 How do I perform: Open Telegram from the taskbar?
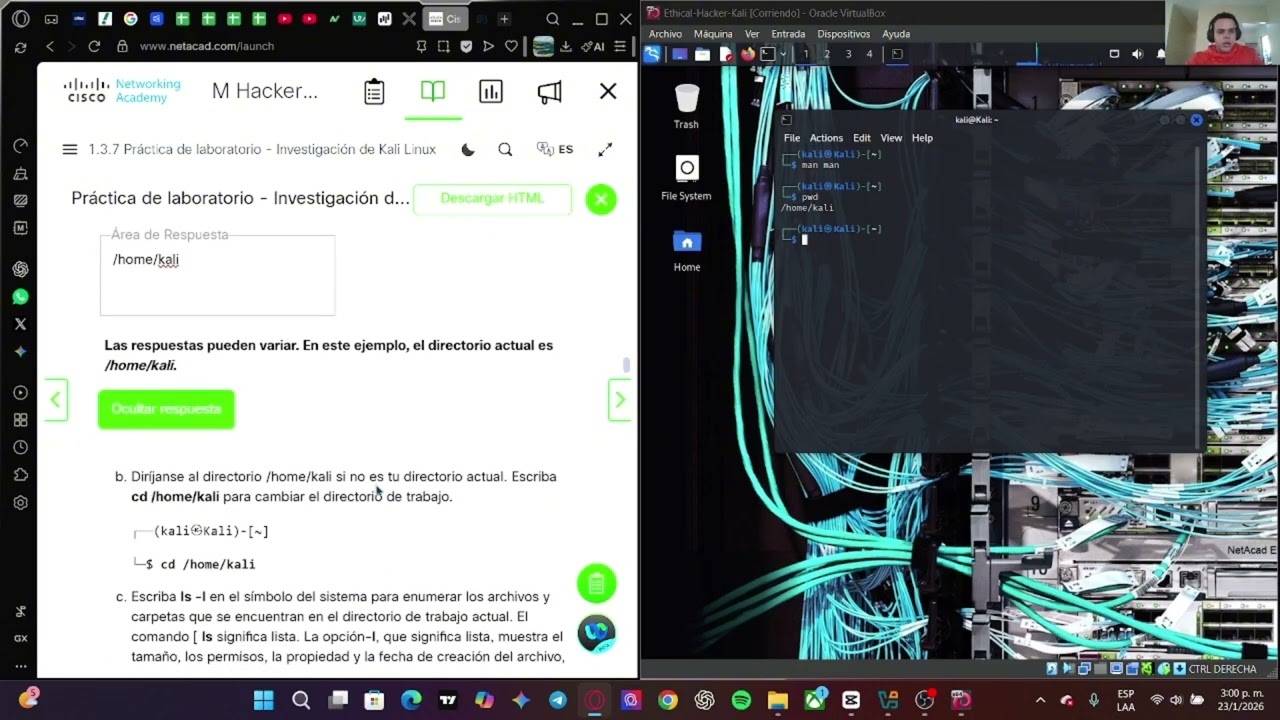[x=557, y=700]
